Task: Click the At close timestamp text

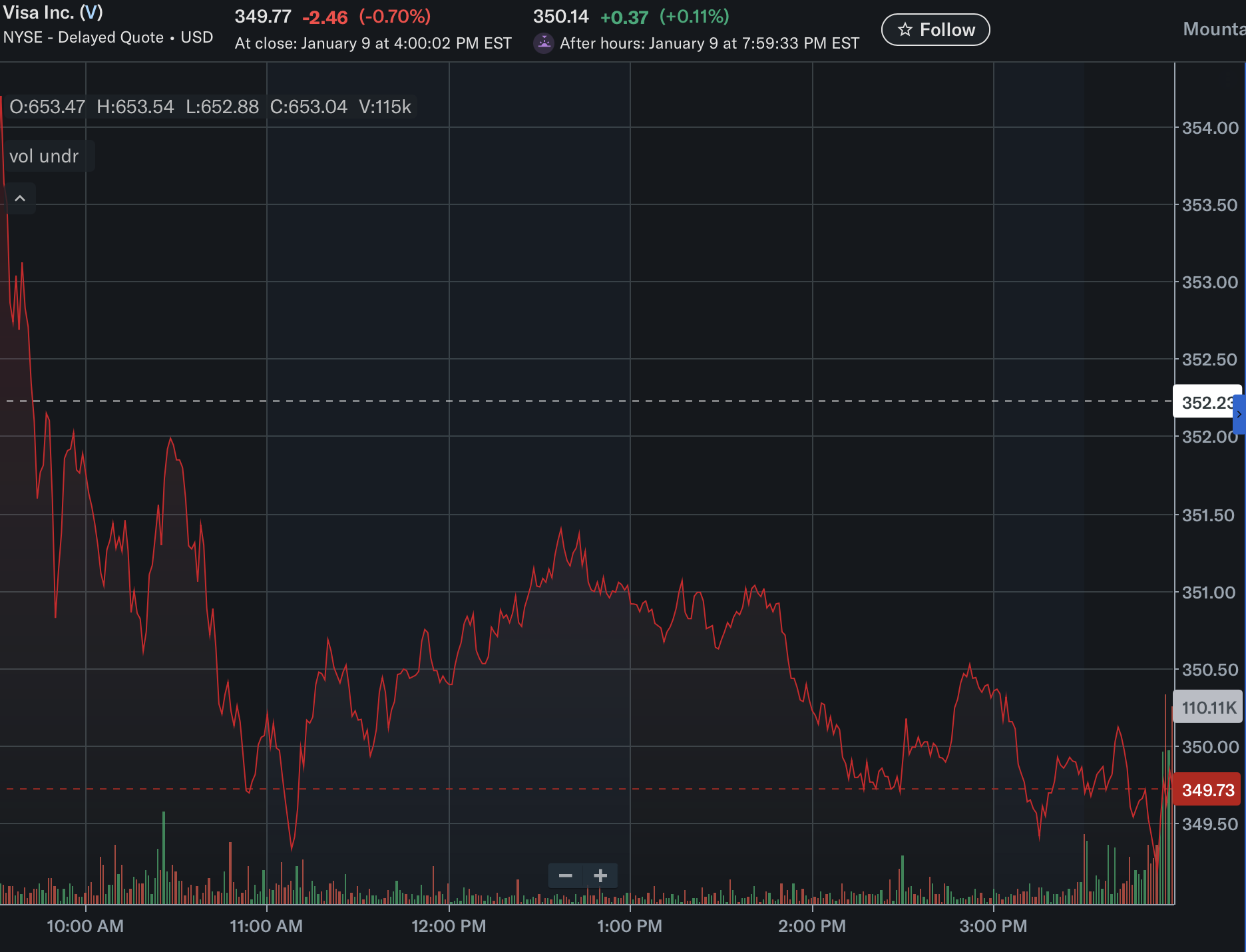Action: click(x=373, y=43)
